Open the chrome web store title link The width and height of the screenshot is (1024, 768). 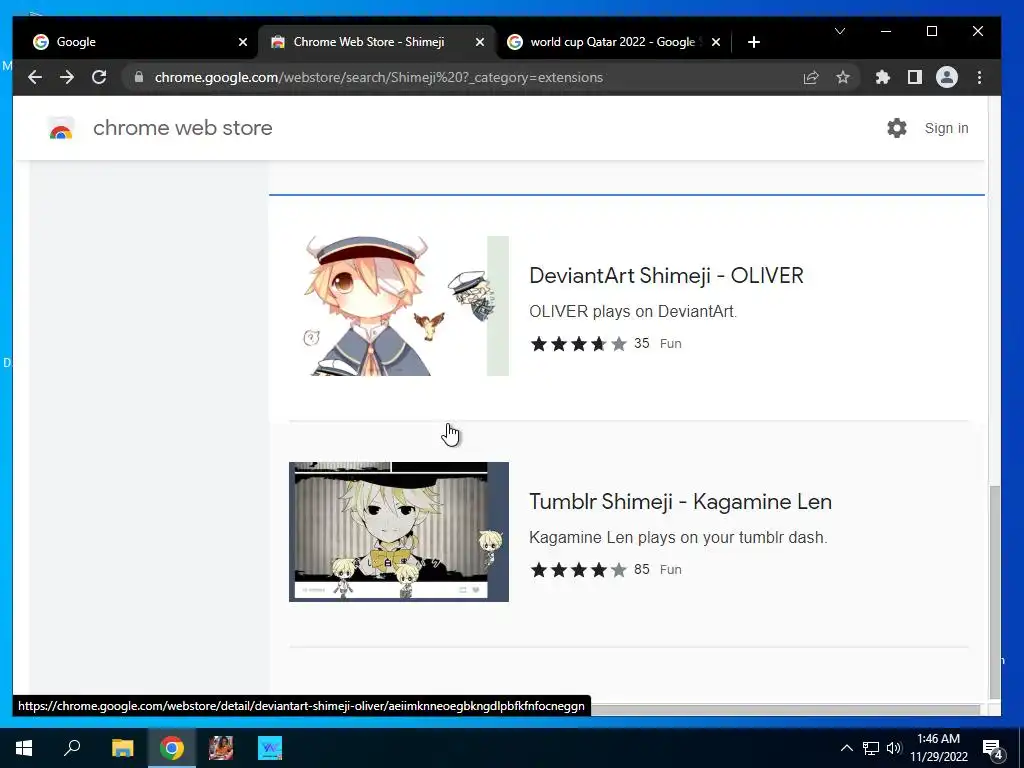(182, 128)
